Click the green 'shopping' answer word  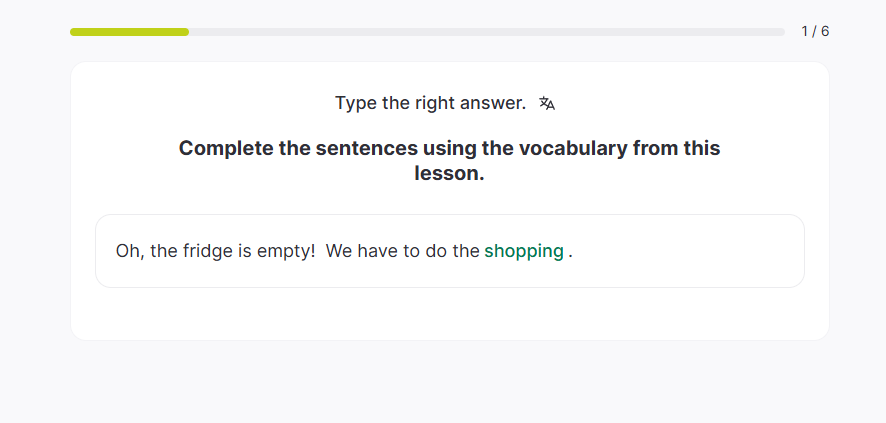coord(524,251)
